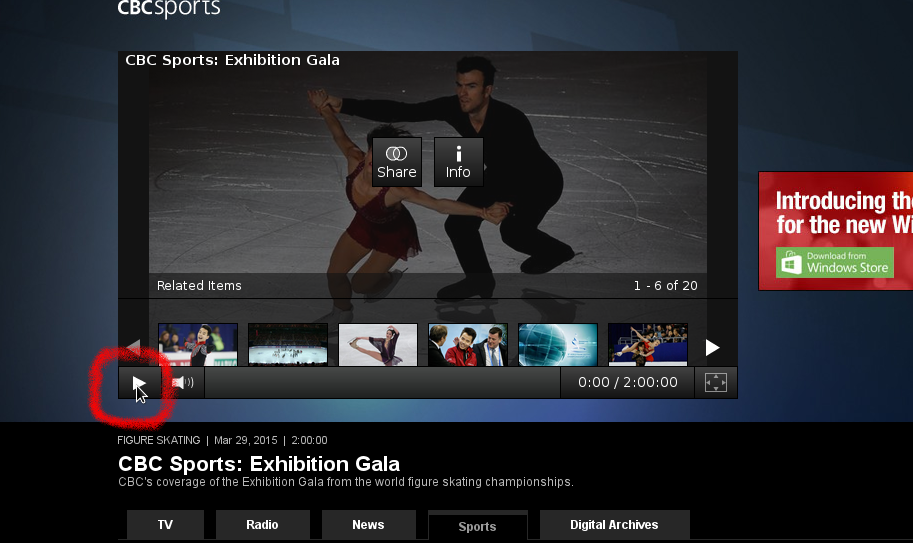Open globe logo thumbnail

point(558,345)
